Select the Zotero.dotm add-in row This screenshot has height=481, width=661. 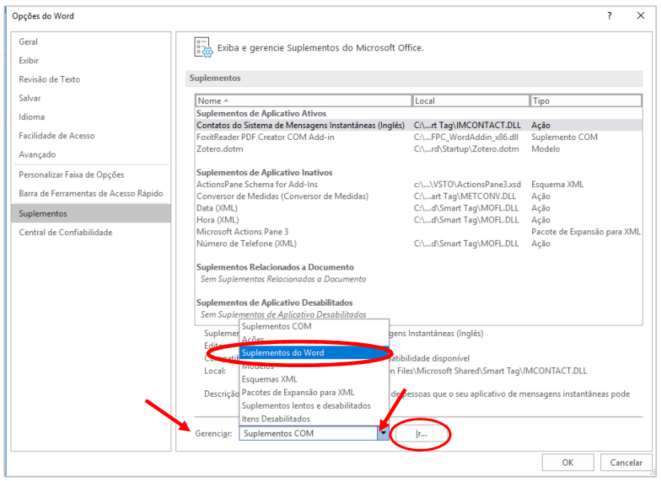(x=419, y=149)
